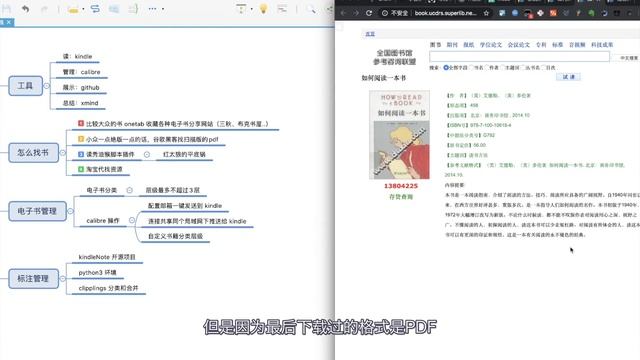The width and height of the screenshot is (640, 360).
Task: Select the 电子书管理 main topic node
Action: [37, 211]
